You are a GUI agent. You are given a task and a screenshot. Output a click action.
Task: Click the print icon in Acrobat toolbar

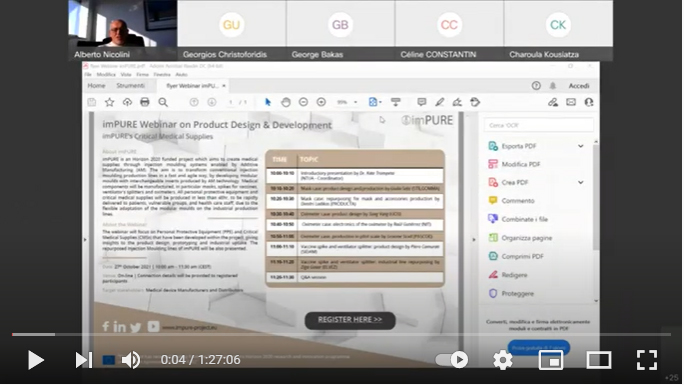pos(145,102)
